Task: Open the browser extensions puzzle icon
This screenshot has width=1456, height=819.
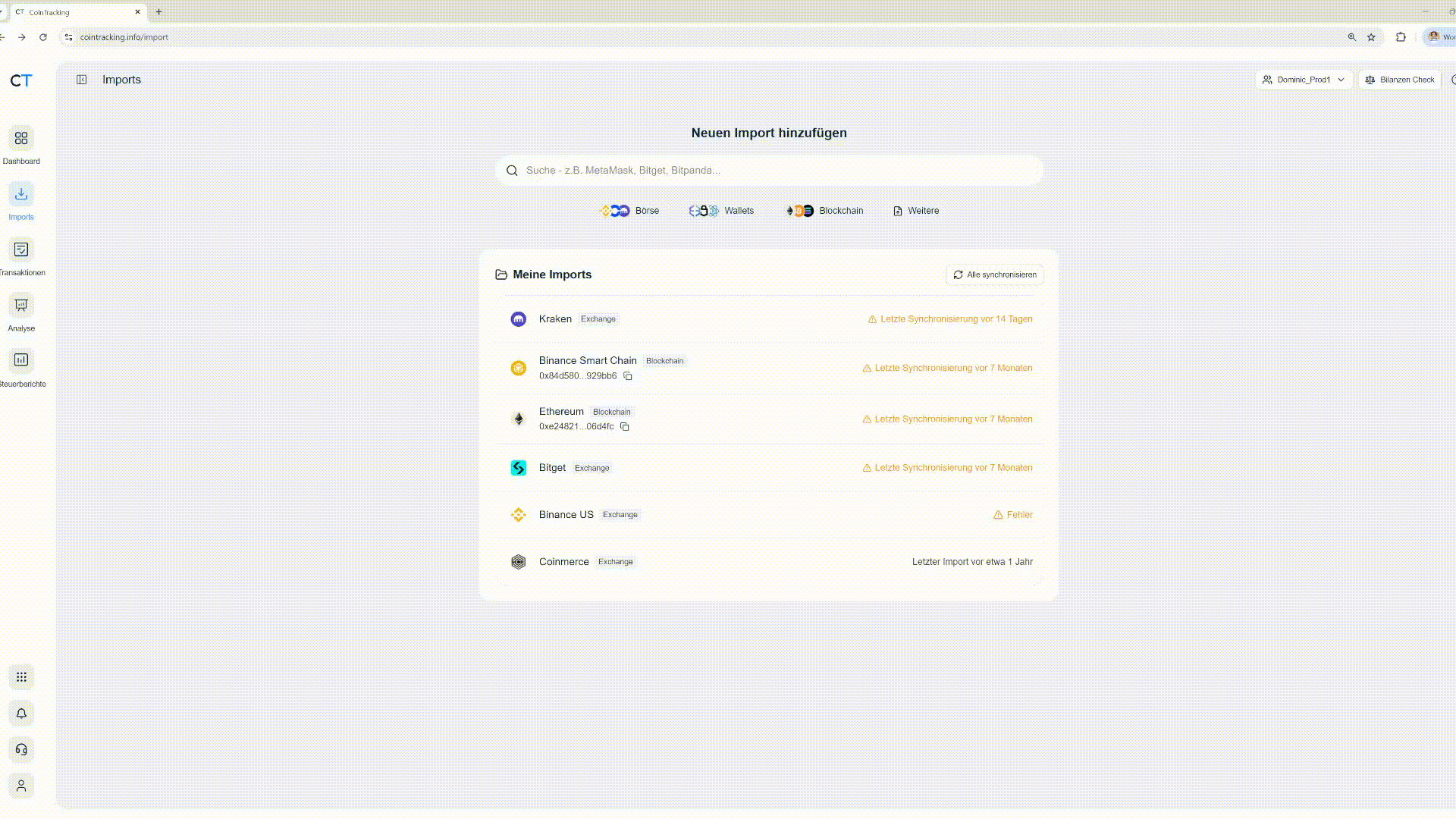Action: click(1401, 37)
